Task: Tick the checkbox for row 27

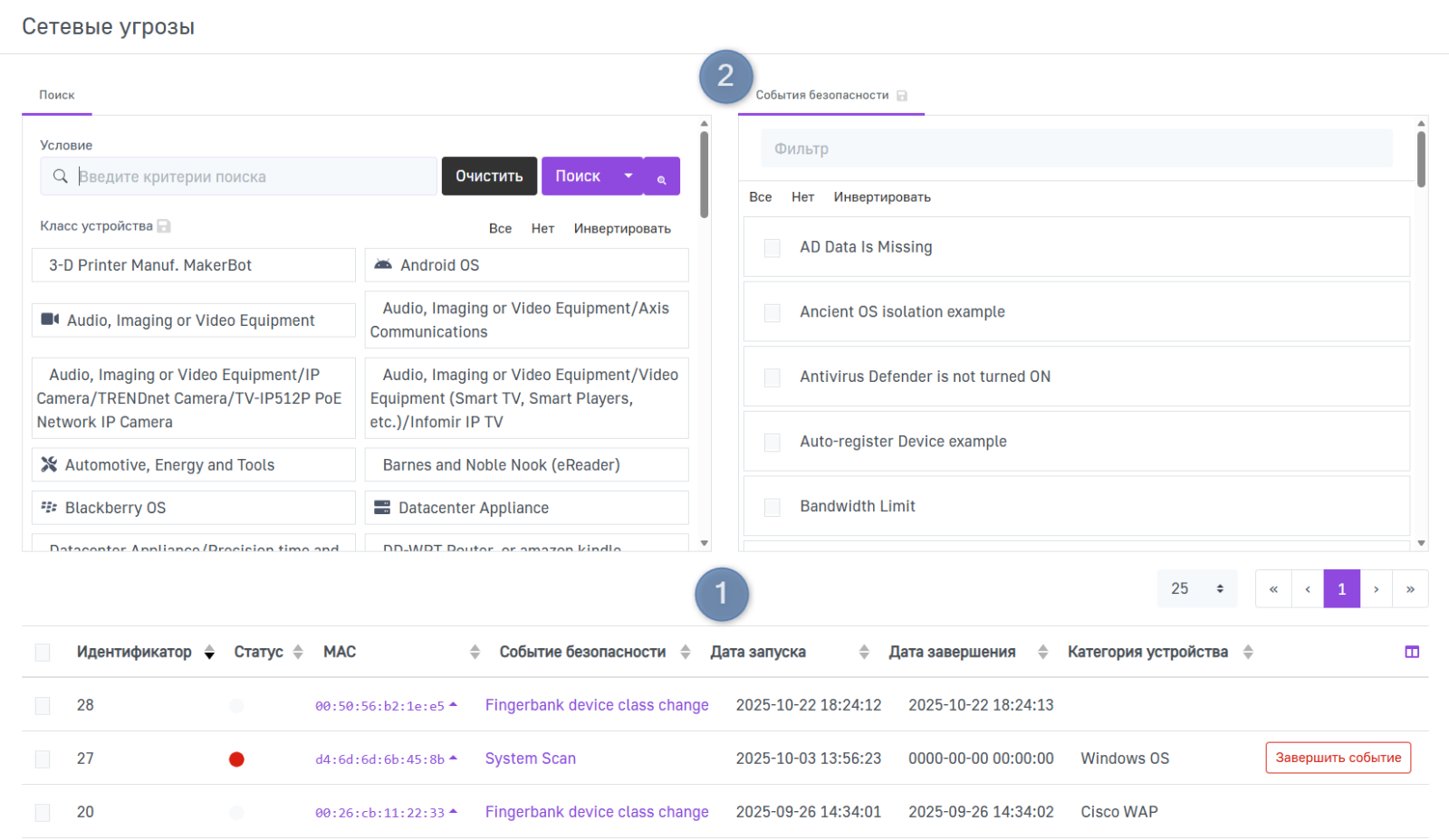Action: [43, 759]
